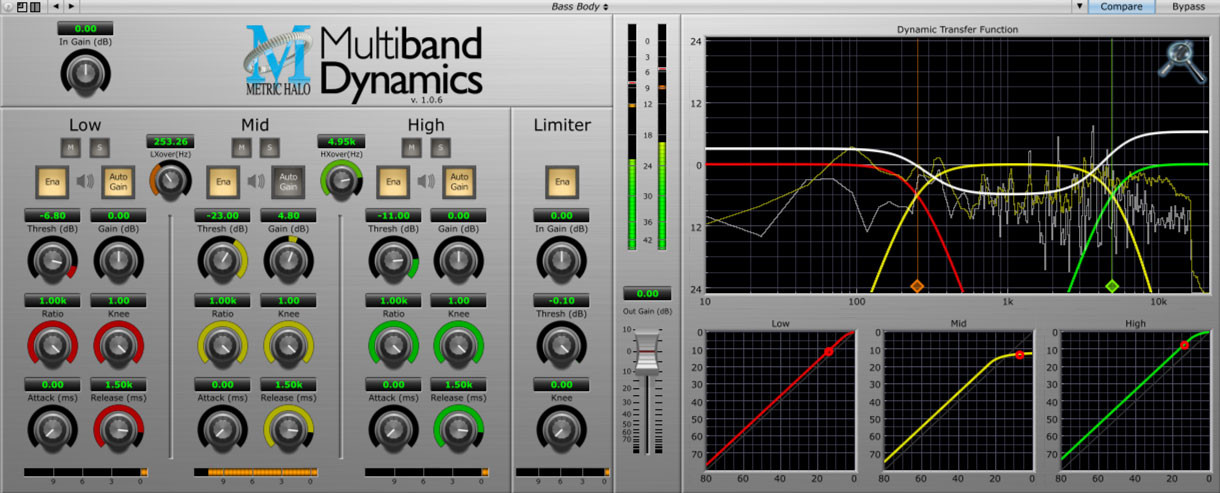Mute the Low band with M button
Screen dimensions: 1220x493
click(x=70, y=148)
